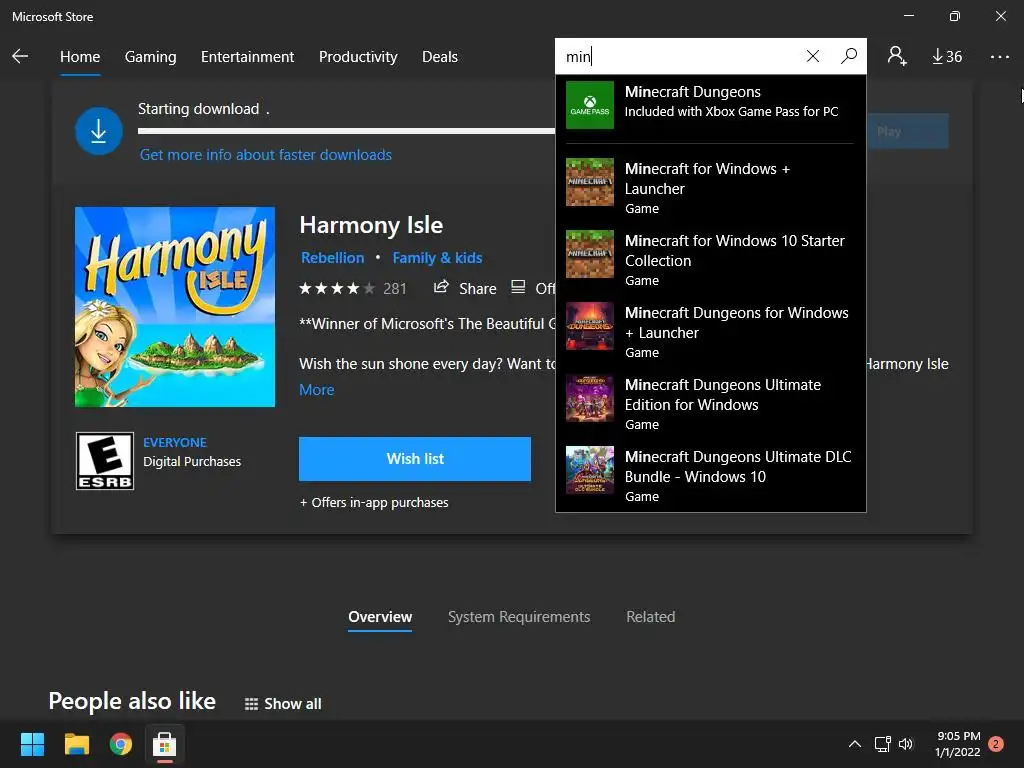Click the Microsoft Store taskbar icon
The width and height of the screenshot is (1024, 768).
[x=165, y=744]
